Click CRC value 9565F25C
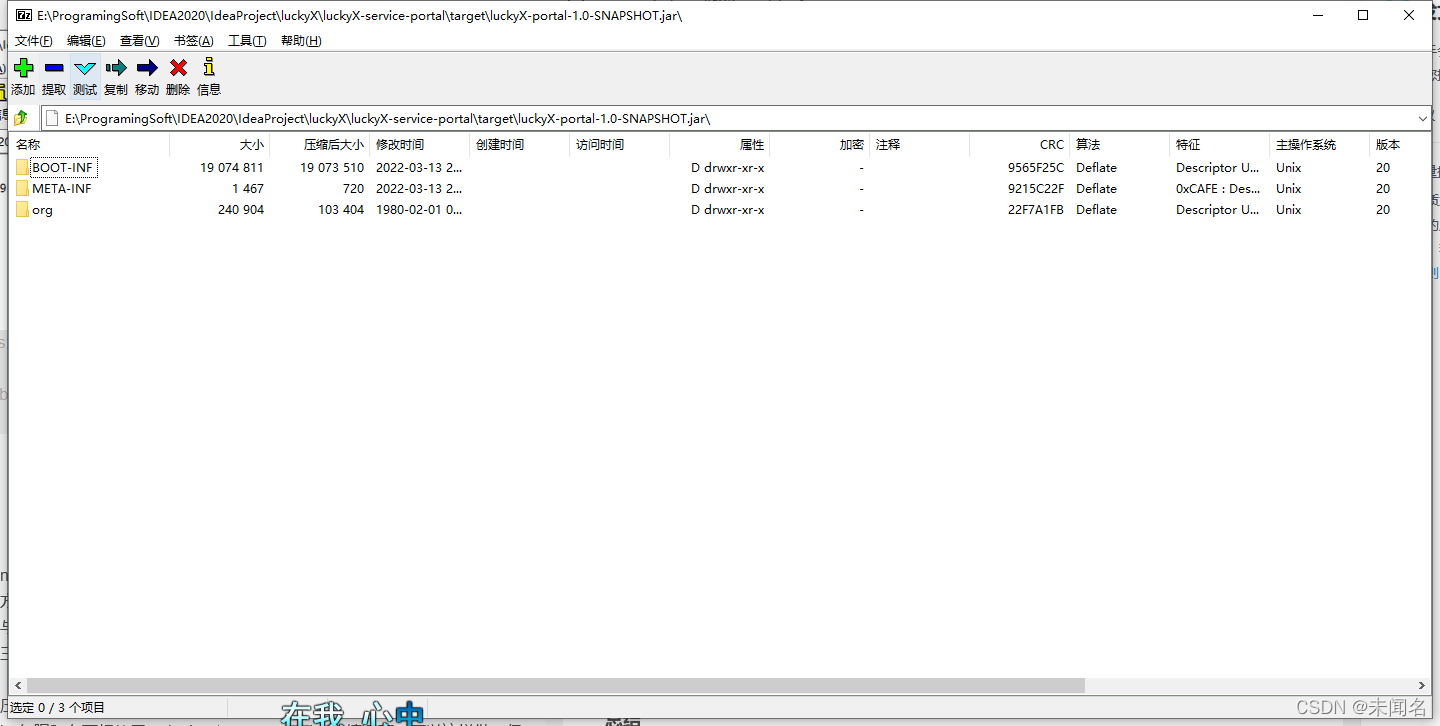Screen dimensions: 1440x726 (x=1036, y=168)
